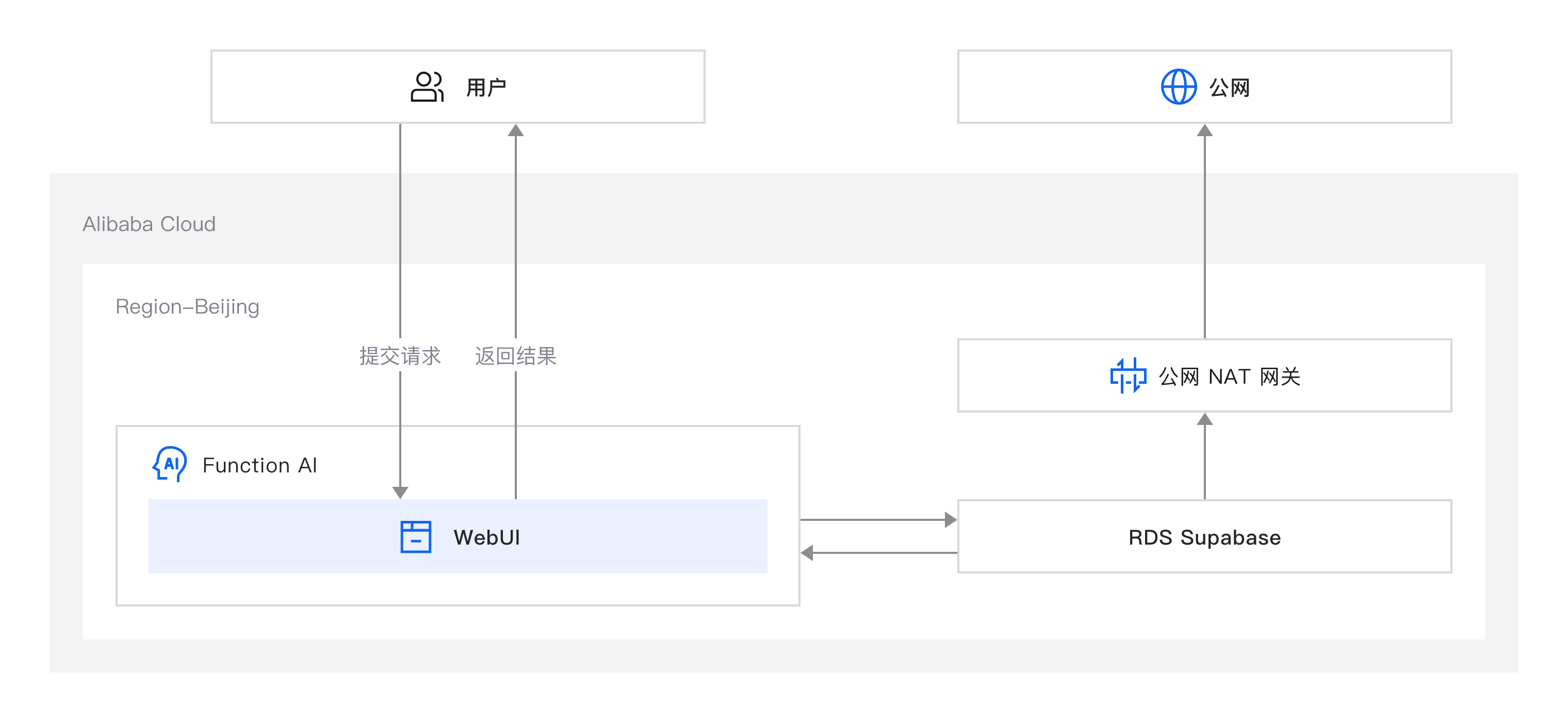Click the Function AI label
This screenshot has height=722, width=1568.
[x=259, y=465]
